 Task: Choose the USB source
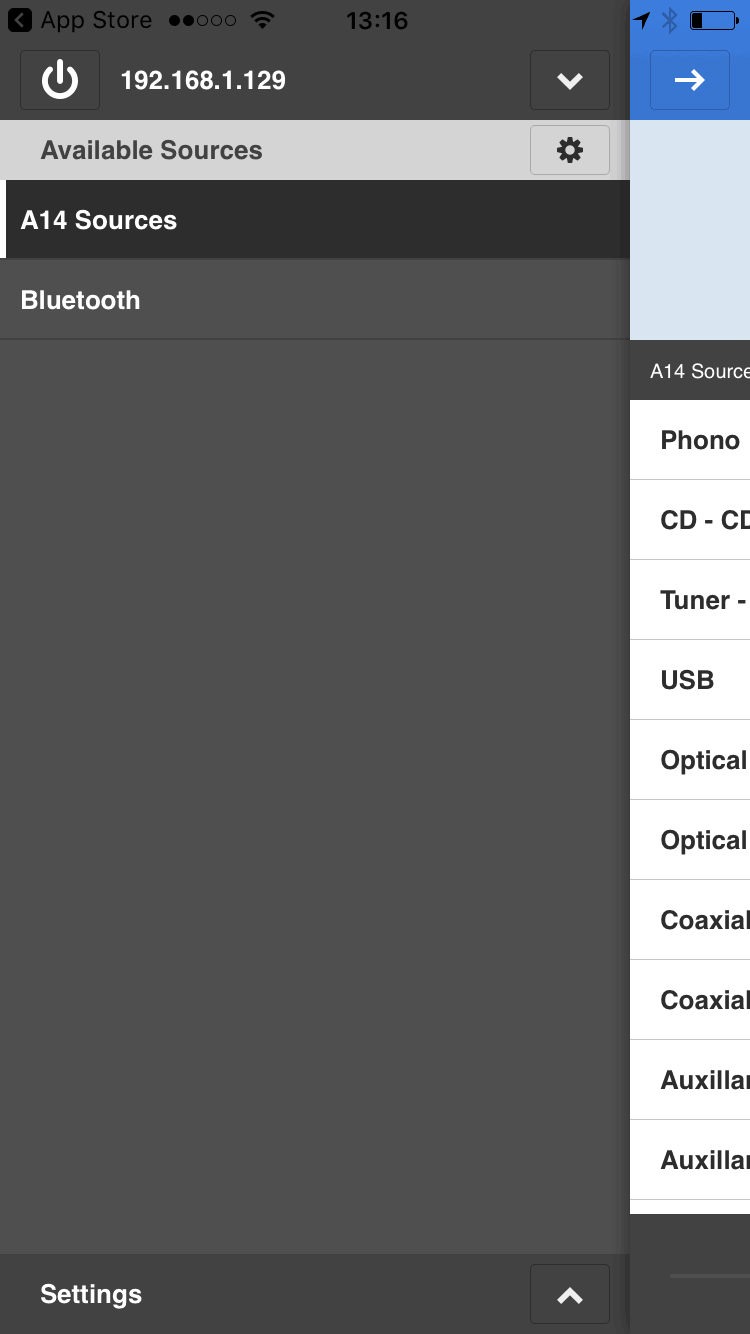coord(690,680)
